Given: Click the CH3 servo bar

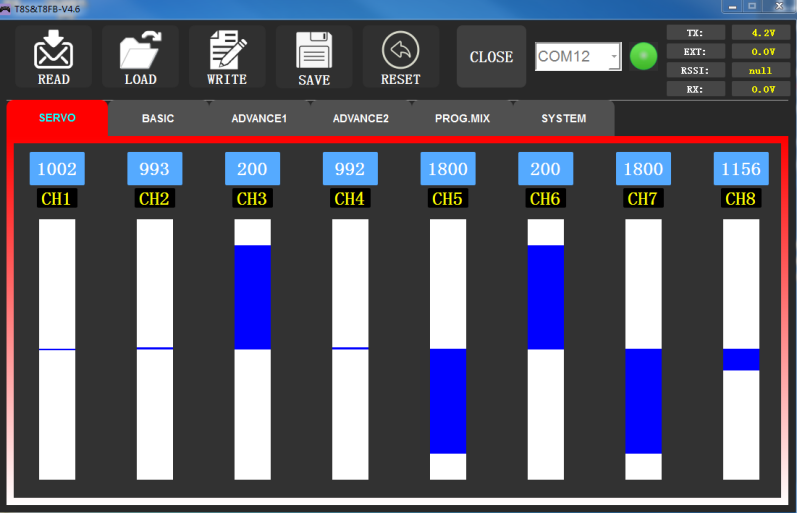Looking at the screenshot, I should coord(252,349).
